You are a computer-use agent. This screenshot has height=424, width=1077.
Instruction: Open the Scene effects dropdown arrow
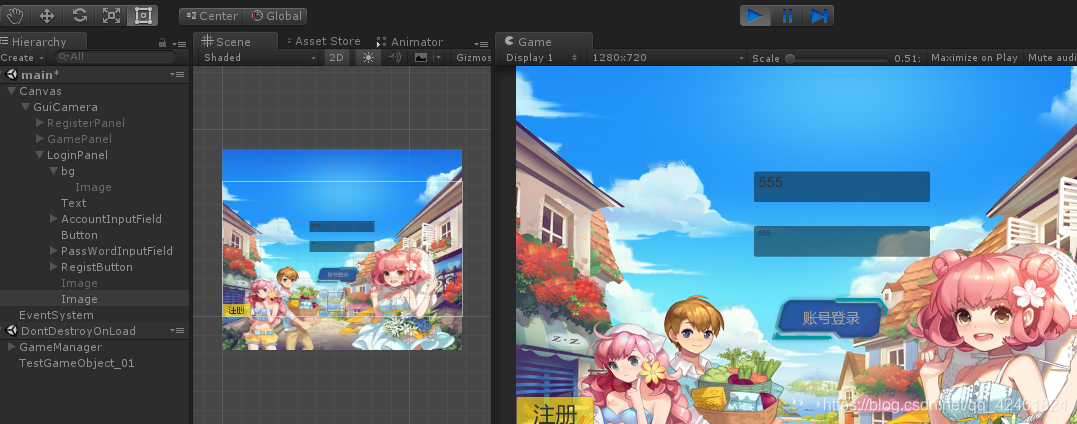pos(438,58)
